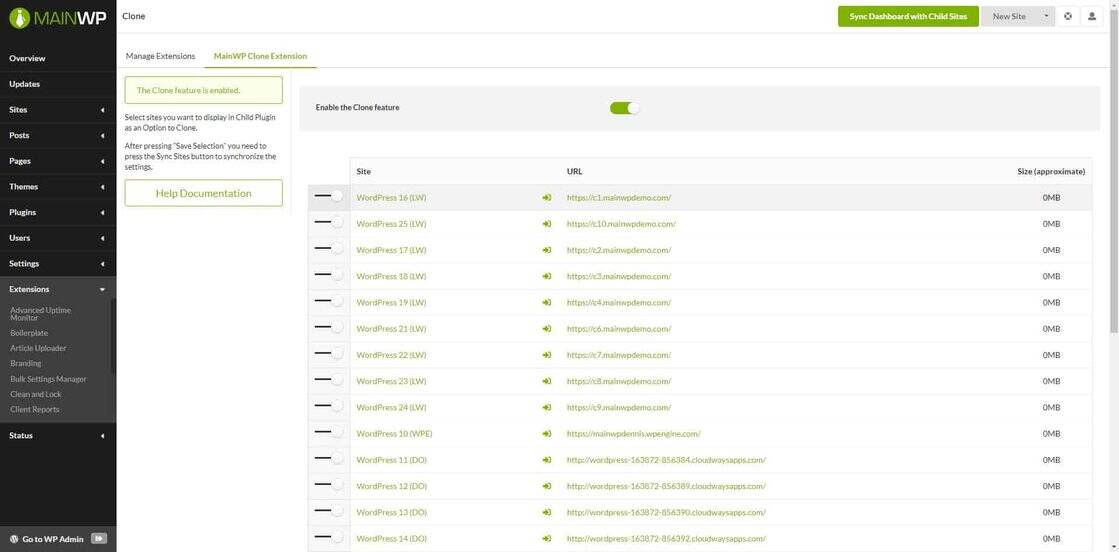Open WordPress 19 (LW) admin login arrow
1119x552 pixels.
coord(547,303)
